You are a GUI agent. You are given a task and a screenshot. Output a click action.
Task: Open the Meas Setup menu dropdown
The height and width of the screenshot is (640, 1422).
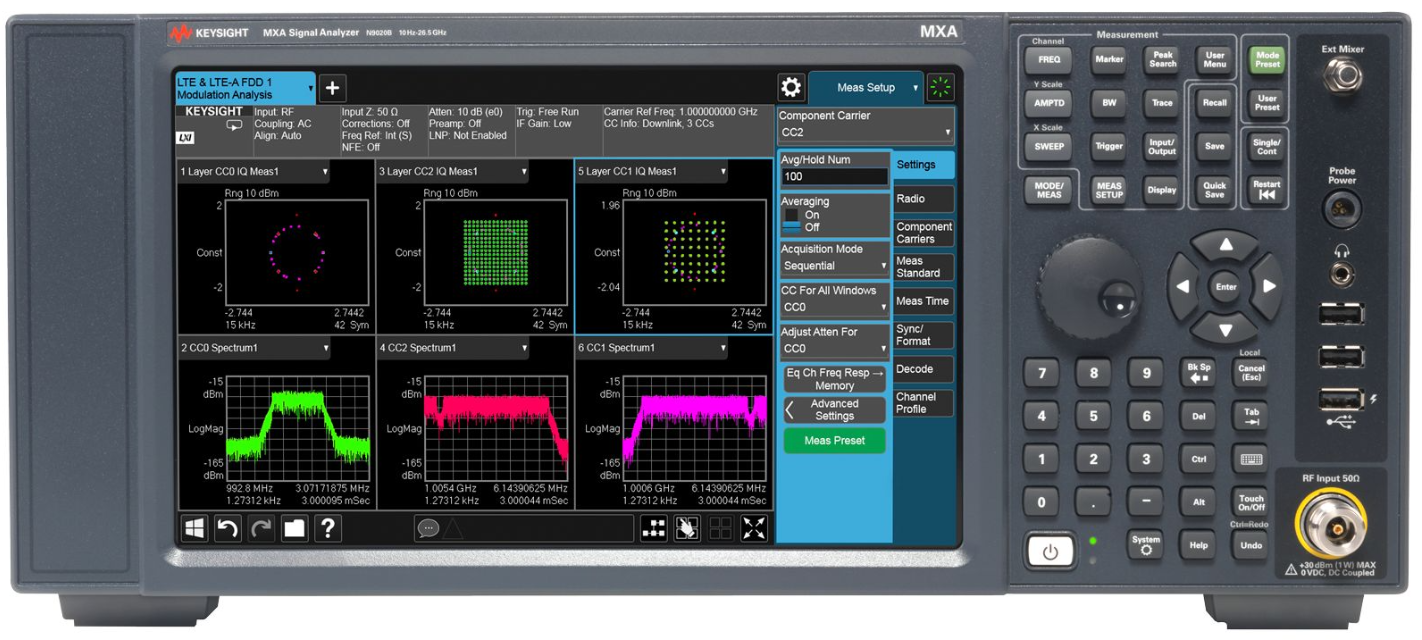click(865, 87)
